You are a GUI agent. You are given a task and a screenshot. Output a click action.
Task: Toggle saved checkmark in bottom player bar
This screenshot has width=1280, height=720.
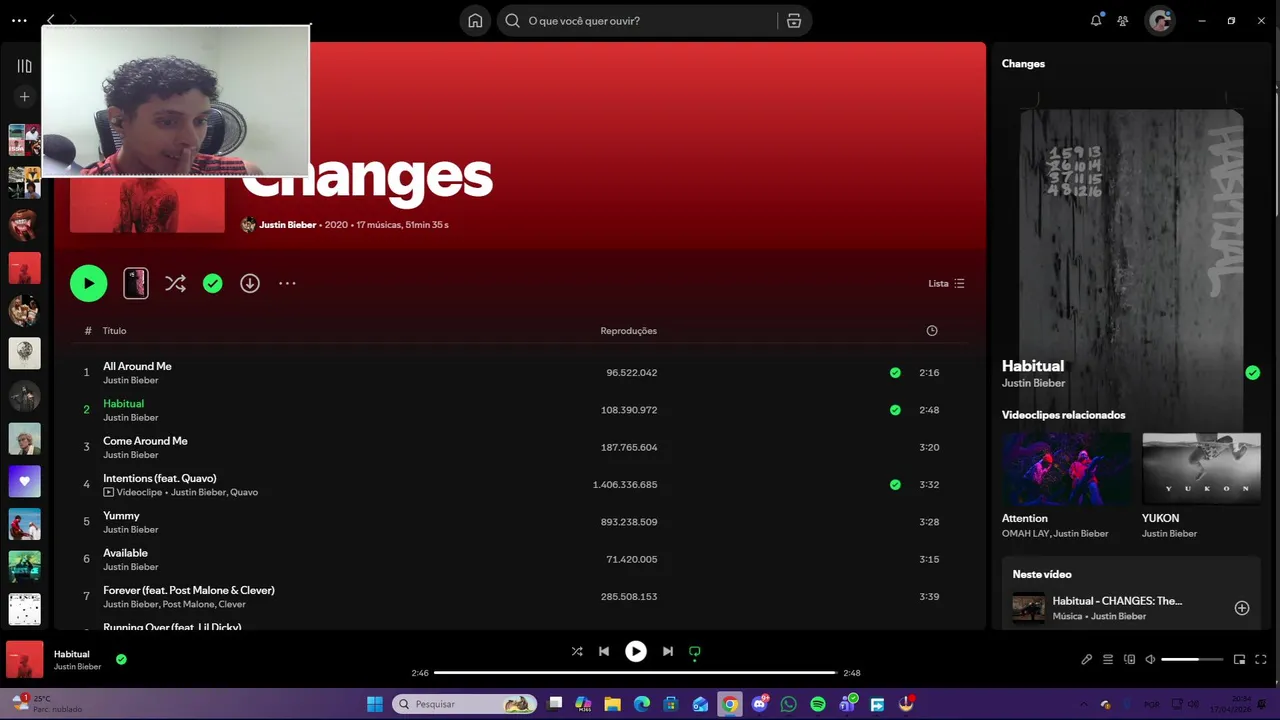[x=121, y=660]
